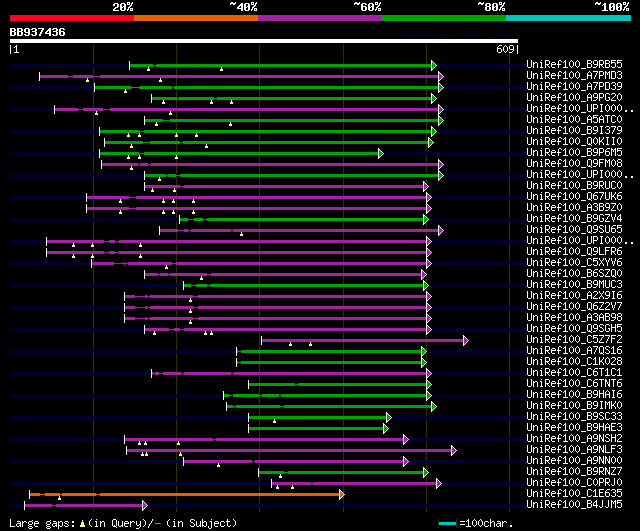Click the cyan 100char scale bar

tap(447, 523)
